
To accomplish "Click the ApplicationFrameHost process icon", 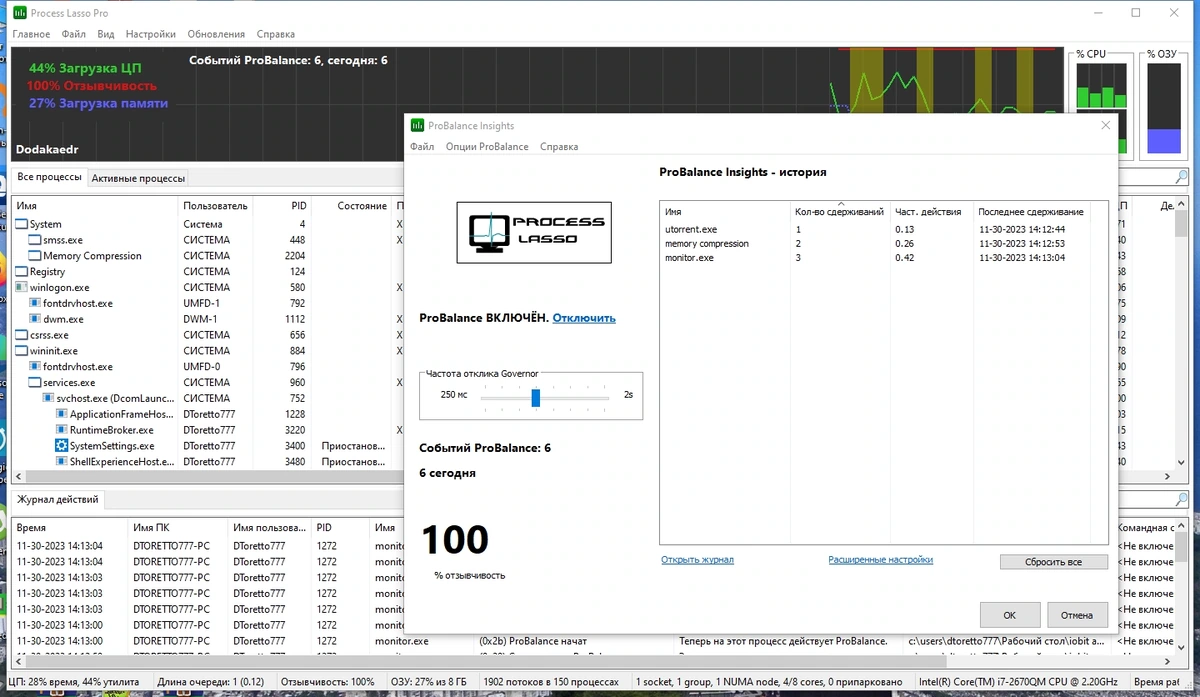I will (61, 414).
